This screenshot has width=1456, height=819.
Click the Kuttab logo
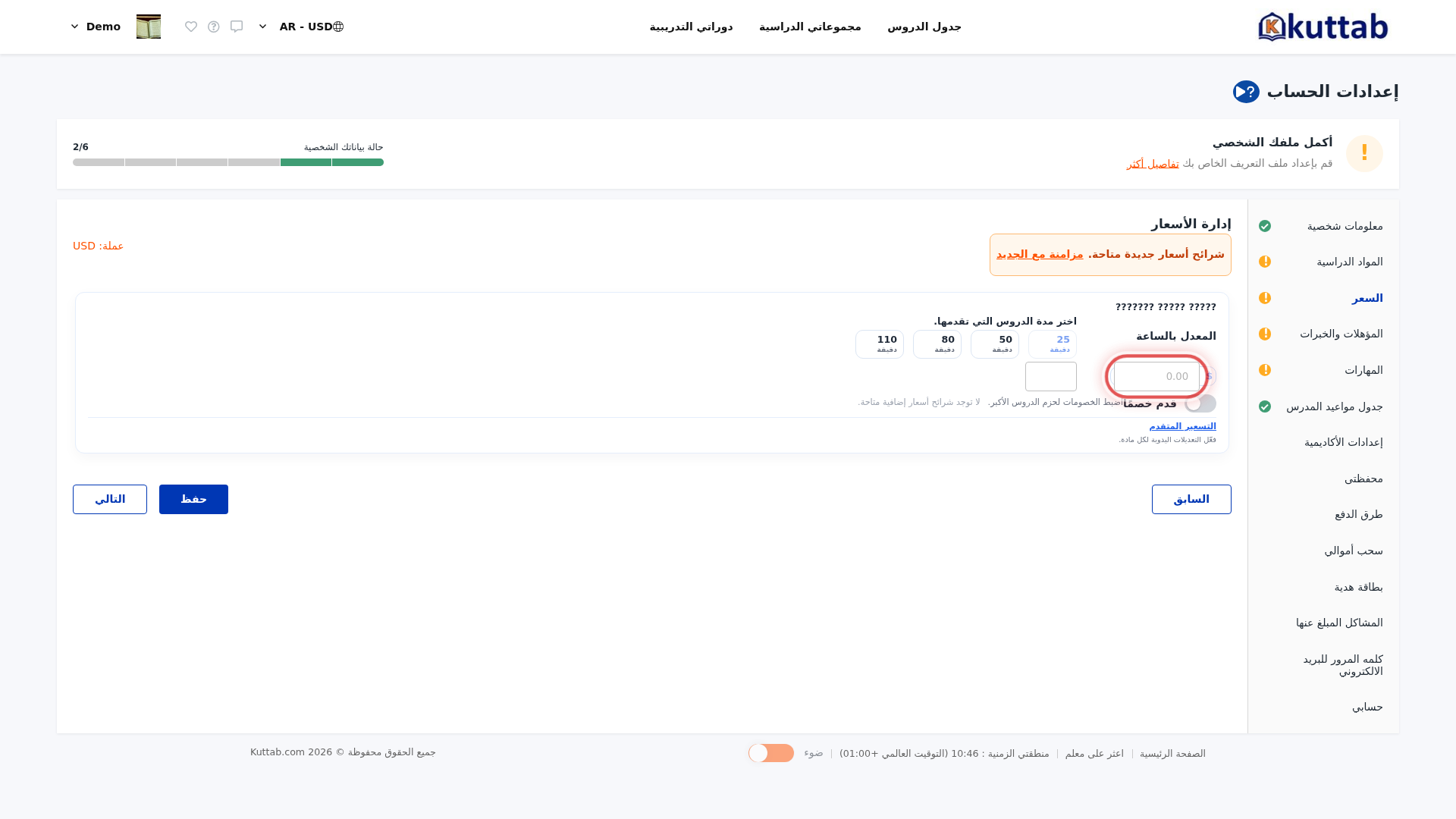(1323, 27)
